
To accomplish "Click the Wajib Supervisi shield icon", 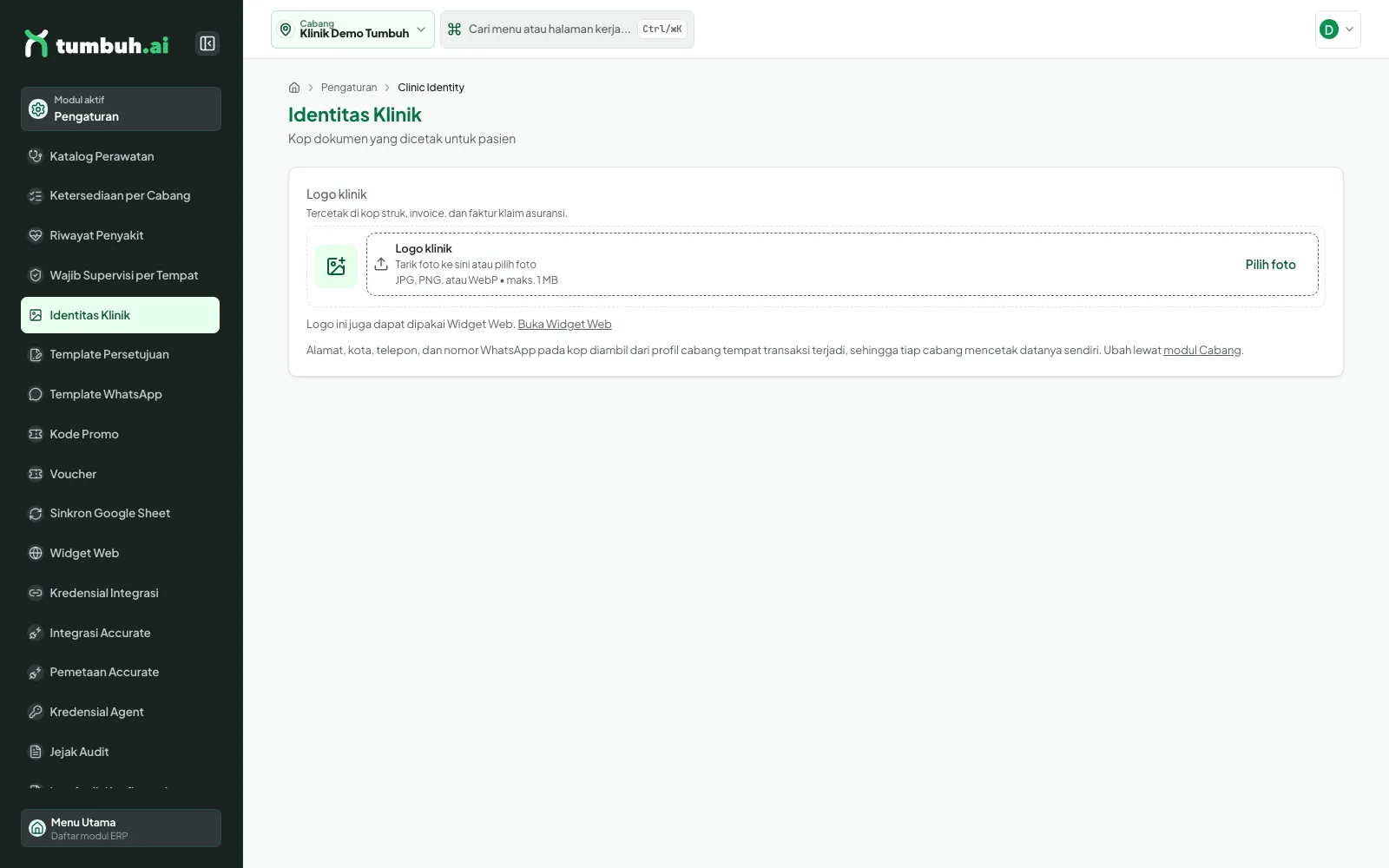I will 36,275.
